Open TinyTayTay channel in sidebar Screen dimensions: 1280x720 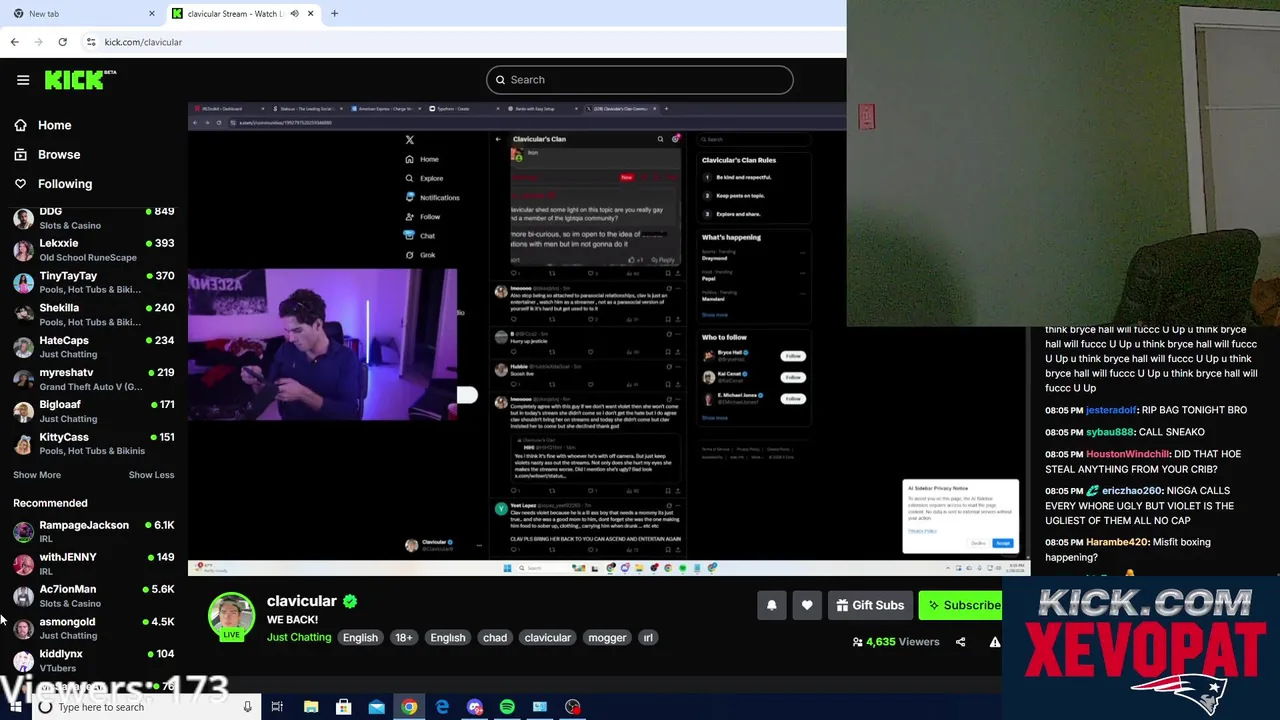[x=93, y=282]
